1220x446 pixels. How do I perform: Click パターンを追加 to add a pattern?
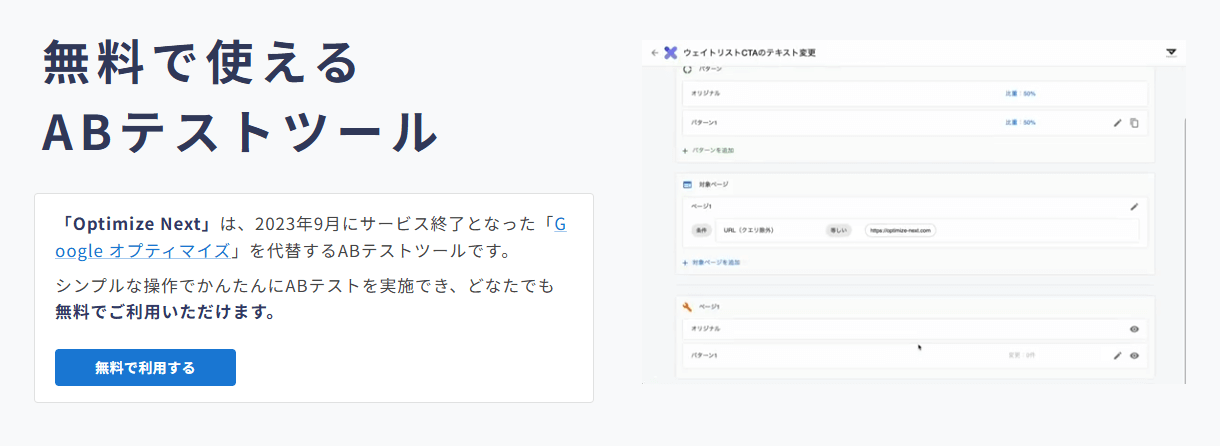point(714,150)
